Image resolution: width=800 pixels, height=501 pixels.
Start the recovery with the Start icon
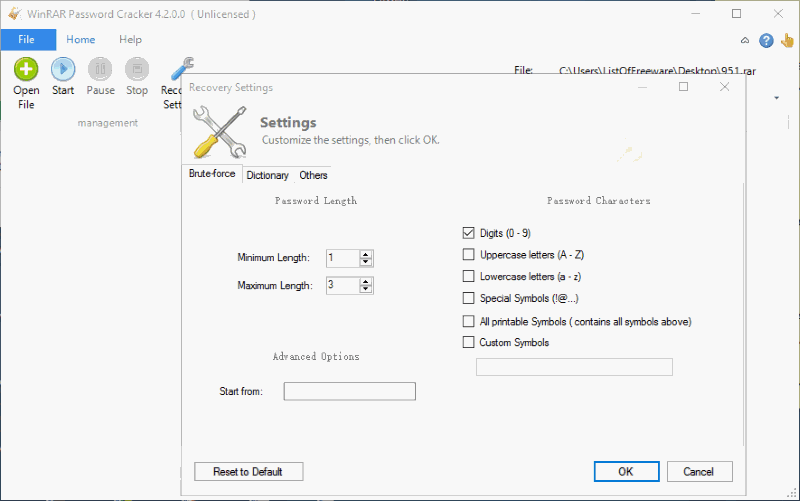pos(63,69)
